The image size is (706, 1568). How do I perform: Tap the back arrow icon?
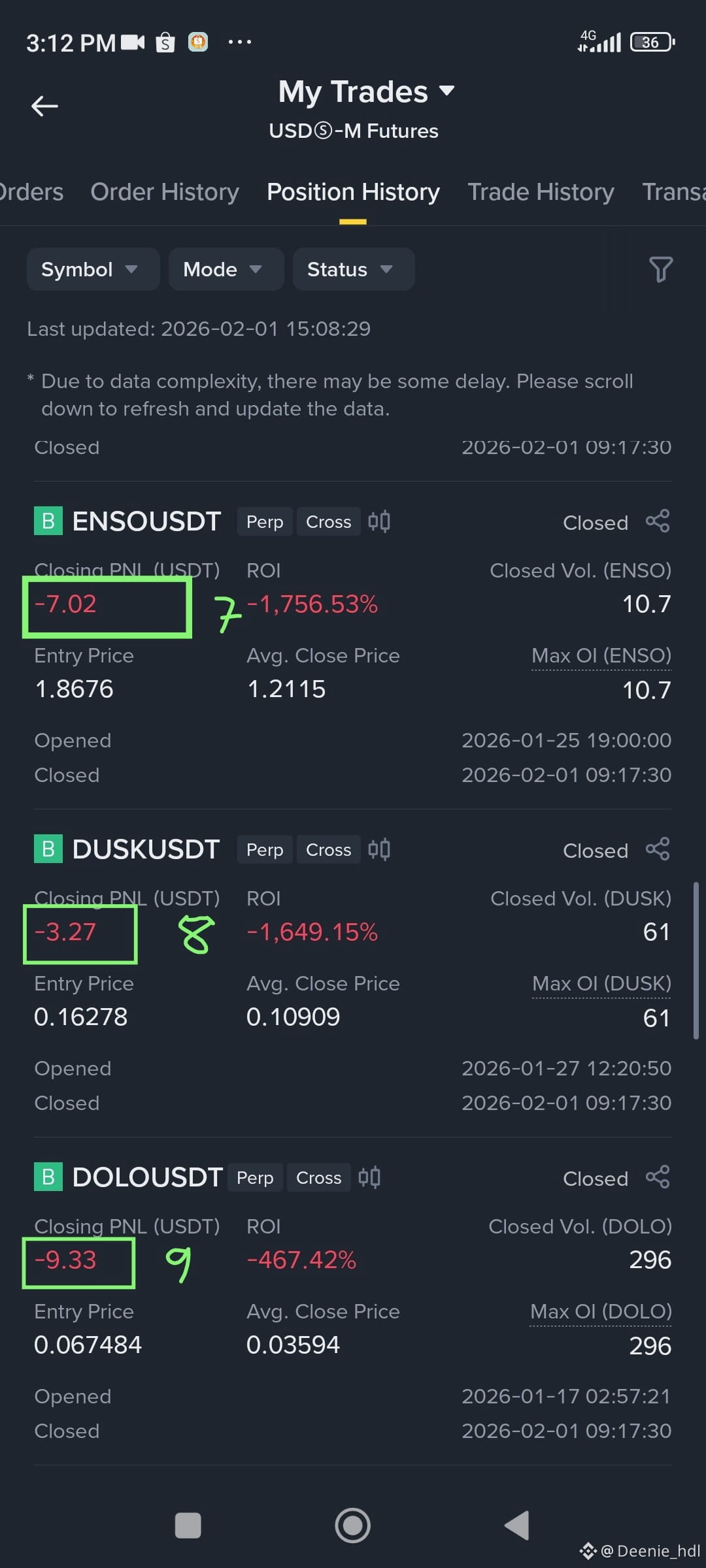[44, 106]
